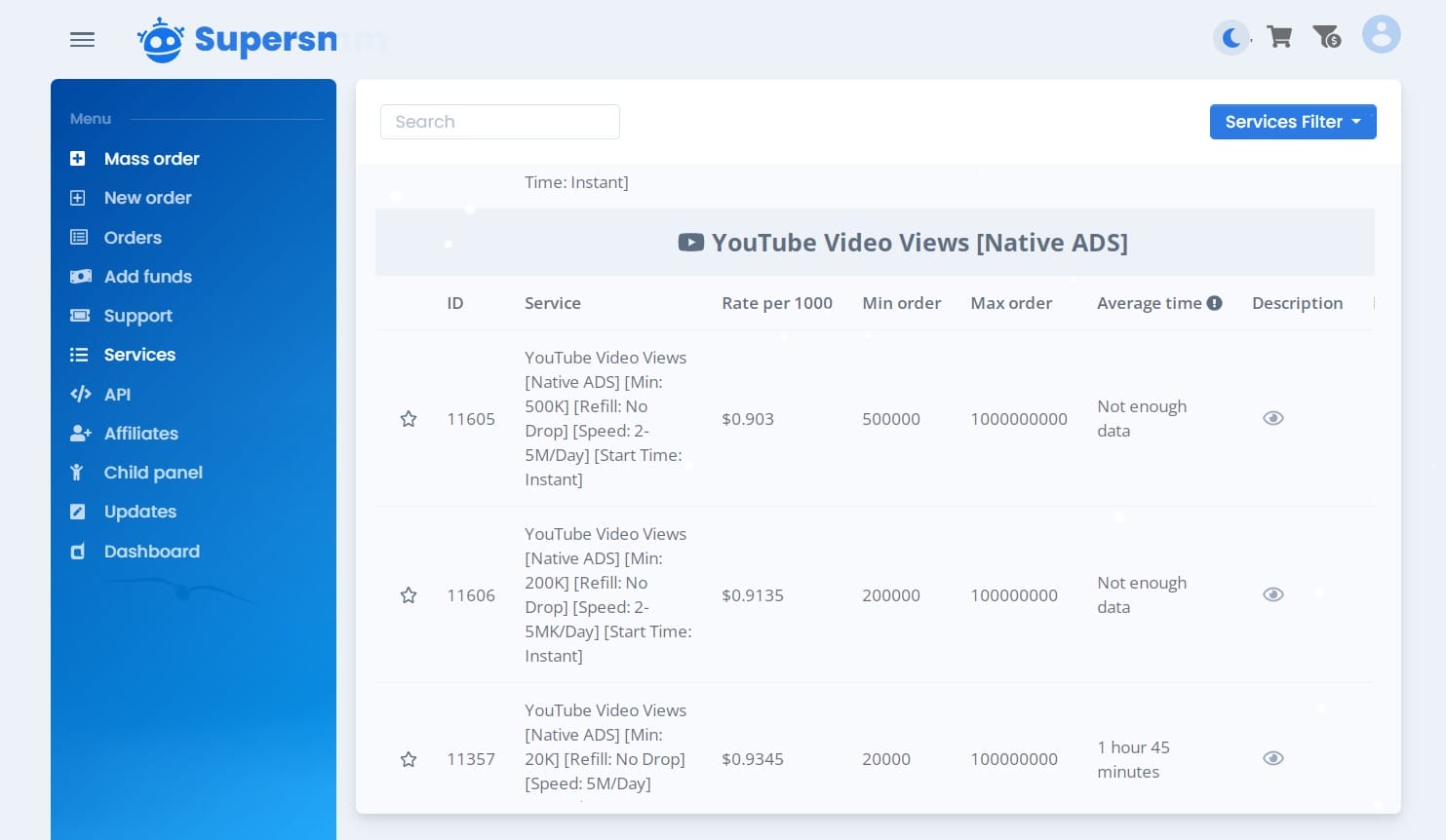Navigate to Child panel
The image size is (1446, 840).
click(x=153, y=473)
